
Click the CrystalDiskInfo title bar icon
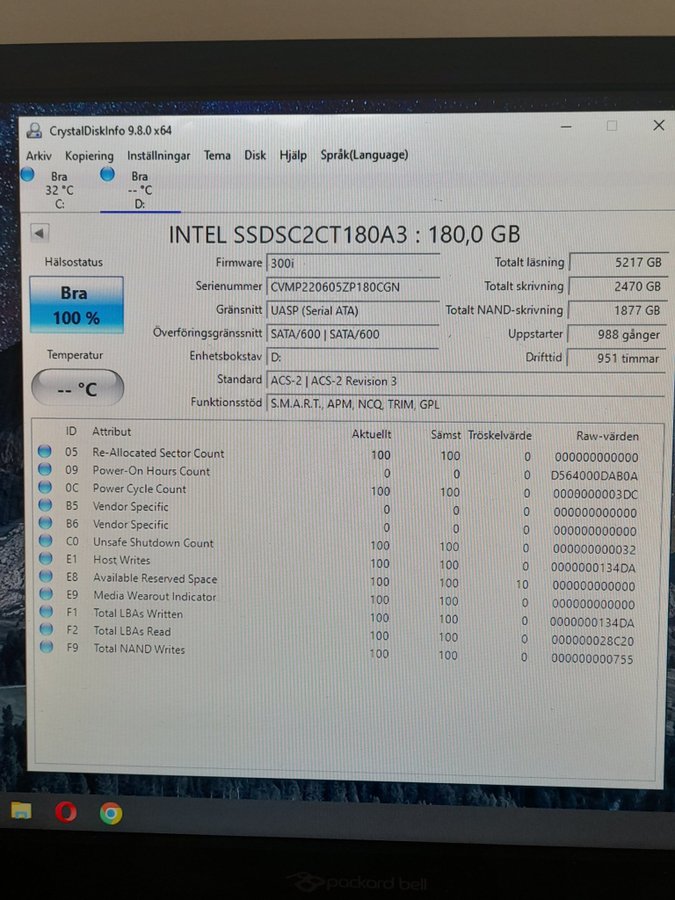[34, 131]
